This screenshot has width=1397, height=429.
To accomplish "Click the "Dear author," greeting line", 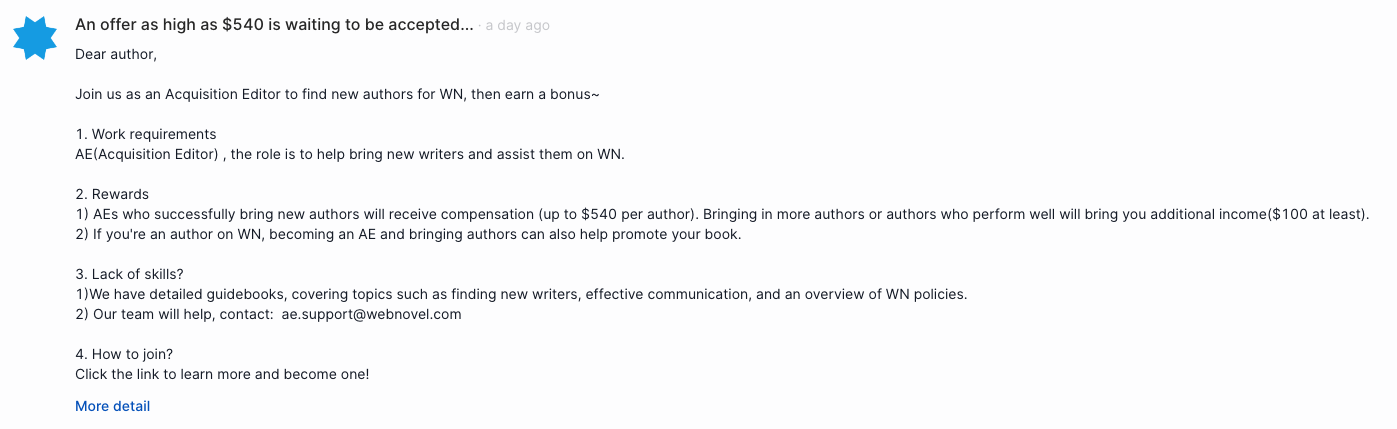I will click(116, 54).
